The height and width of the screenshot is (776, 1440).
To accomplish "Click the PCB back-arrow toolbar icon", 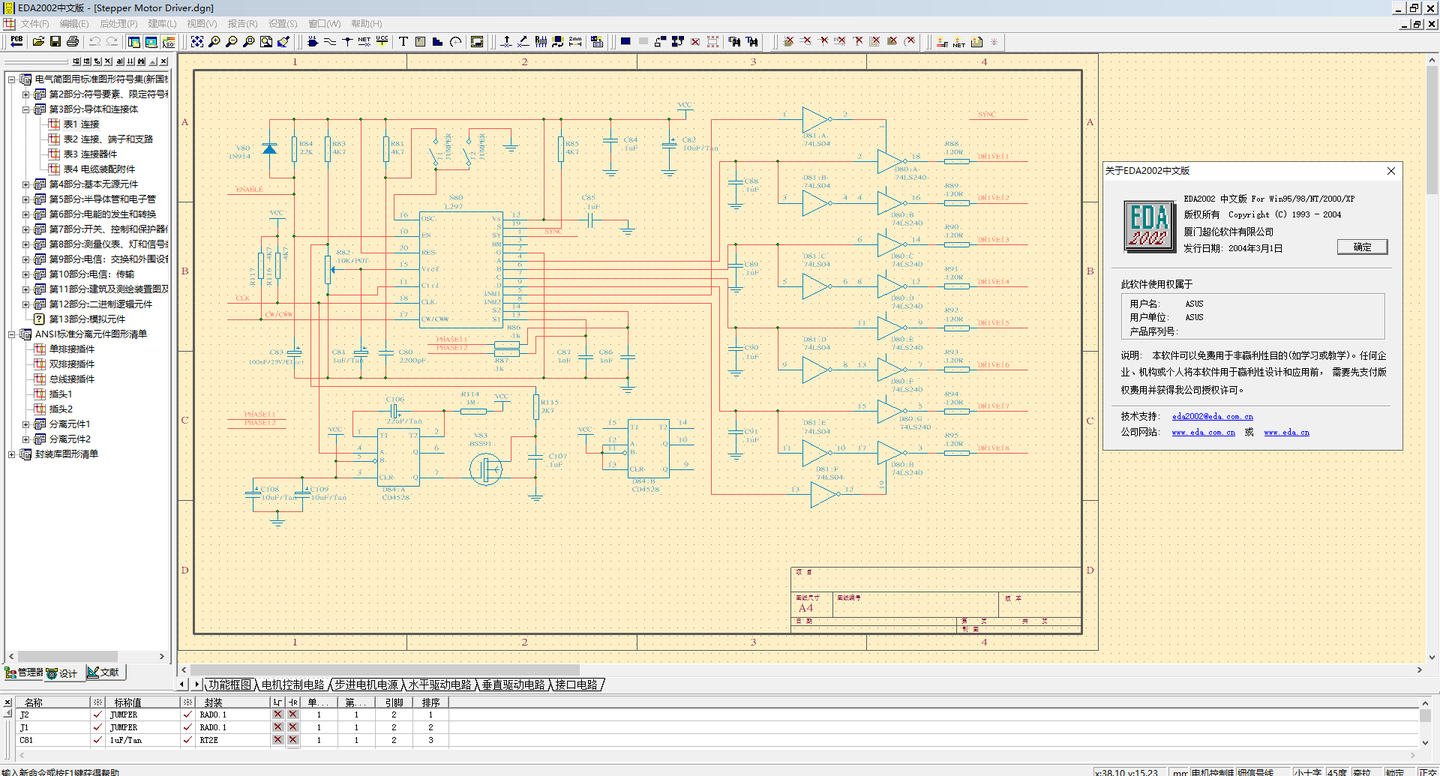I will point(16,42).
